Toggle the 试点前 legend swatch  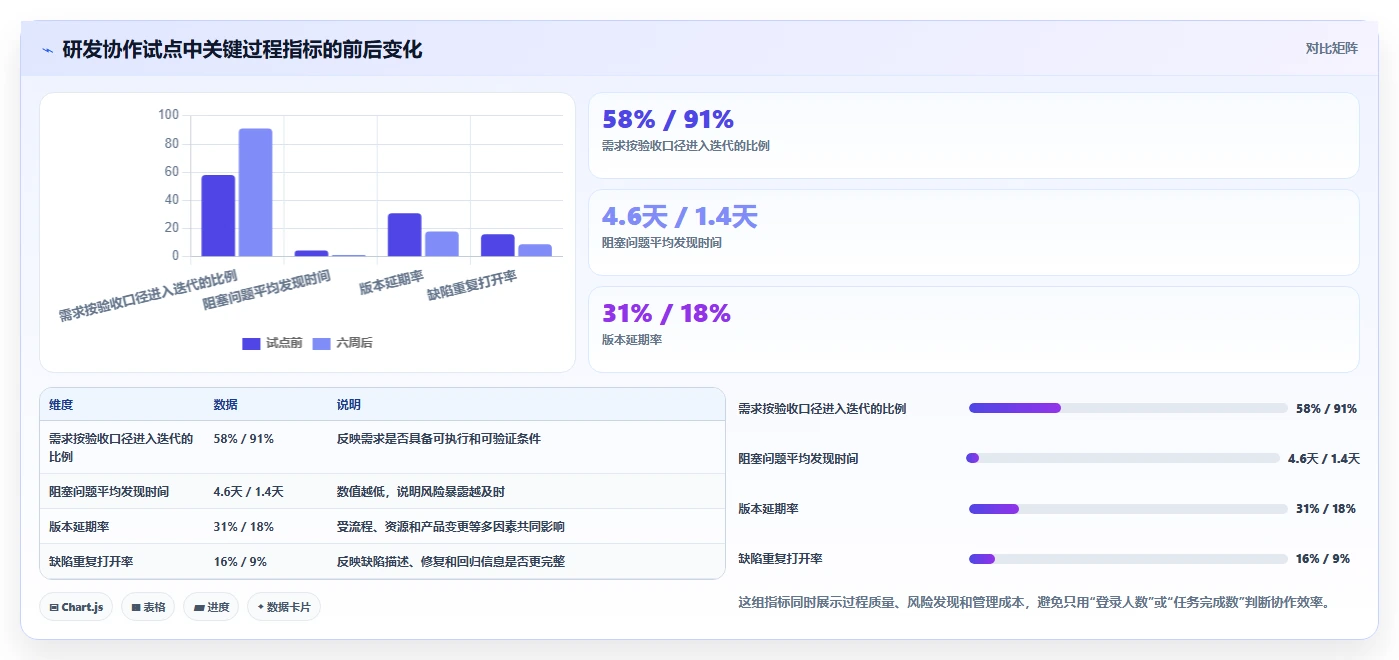pos(251,343)
